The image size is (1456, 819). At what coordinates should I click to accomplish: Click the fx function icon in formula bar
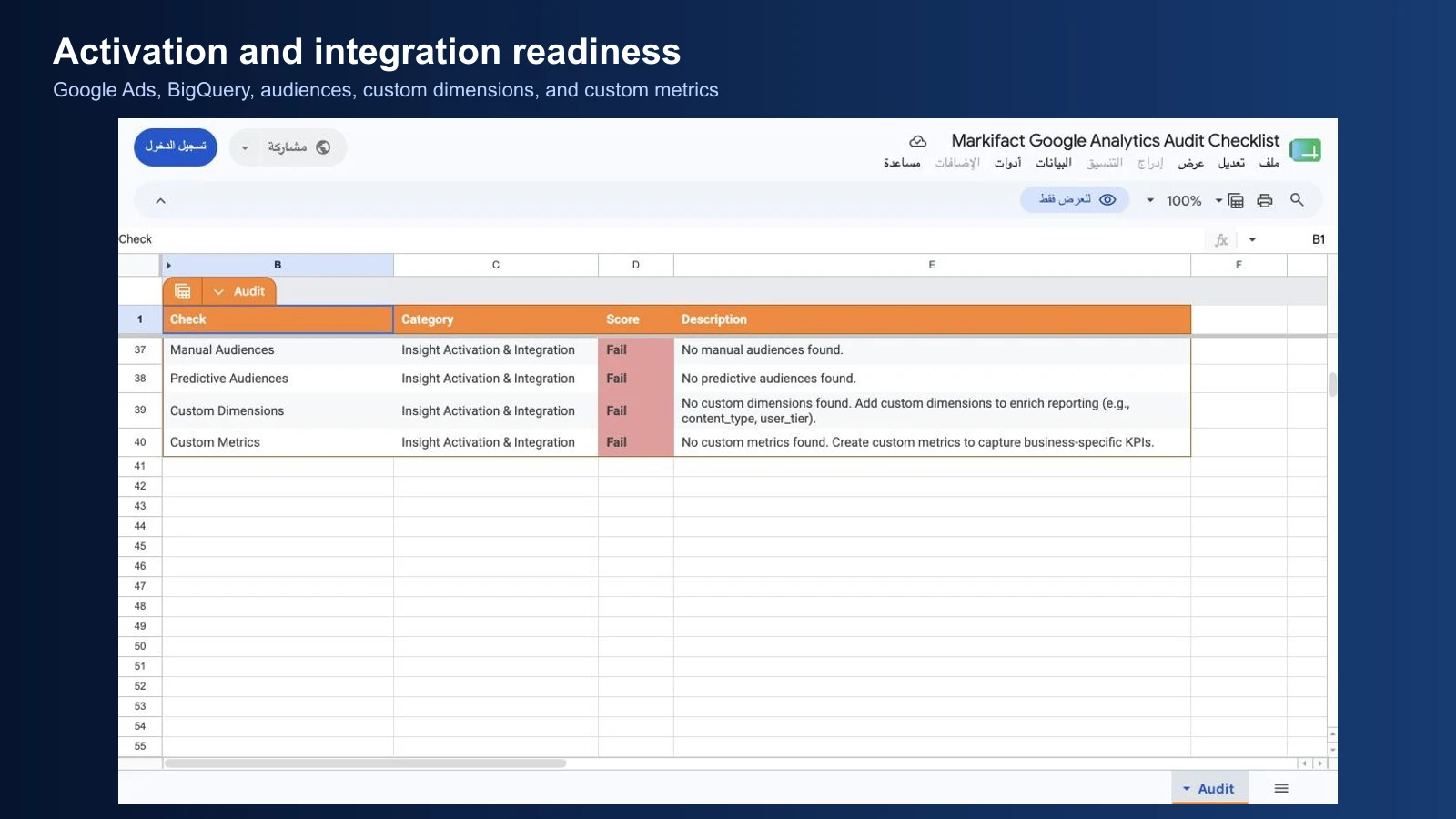1221,240
